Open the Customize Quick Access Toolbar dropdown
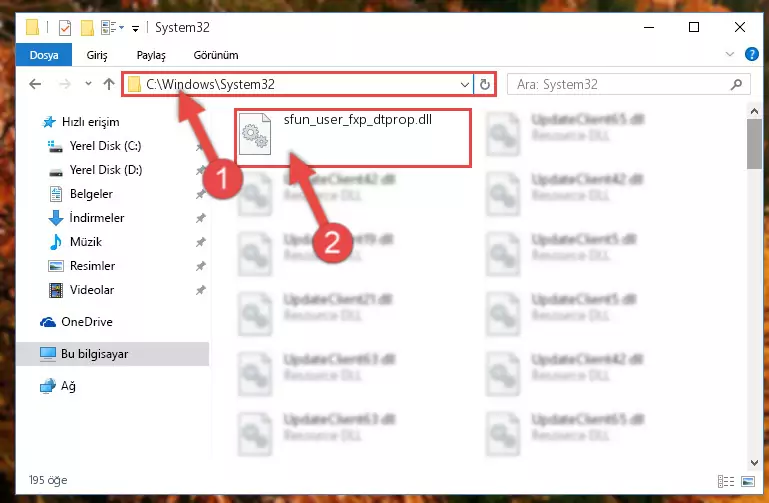769x503 pixels. tap(135, 28)
